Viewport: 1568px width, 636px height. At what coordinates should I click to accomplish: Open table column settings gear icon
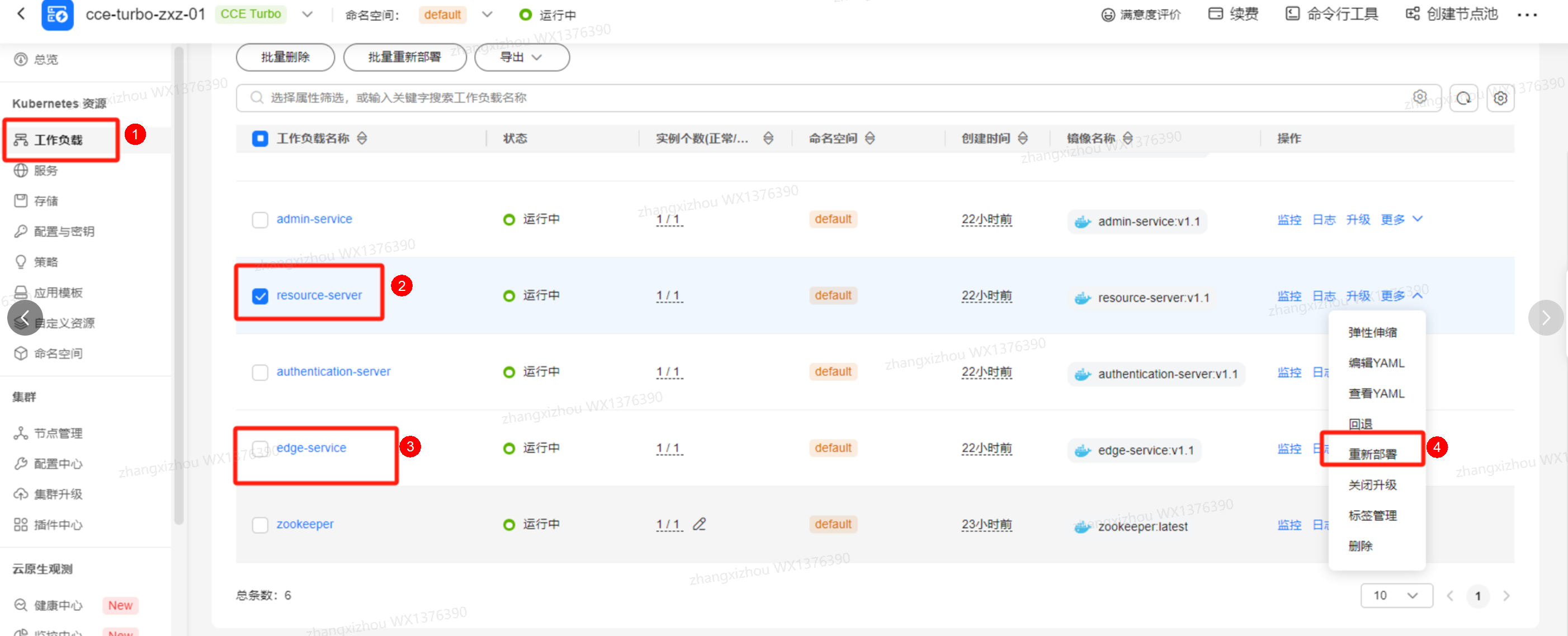(x=1500, y=98)
